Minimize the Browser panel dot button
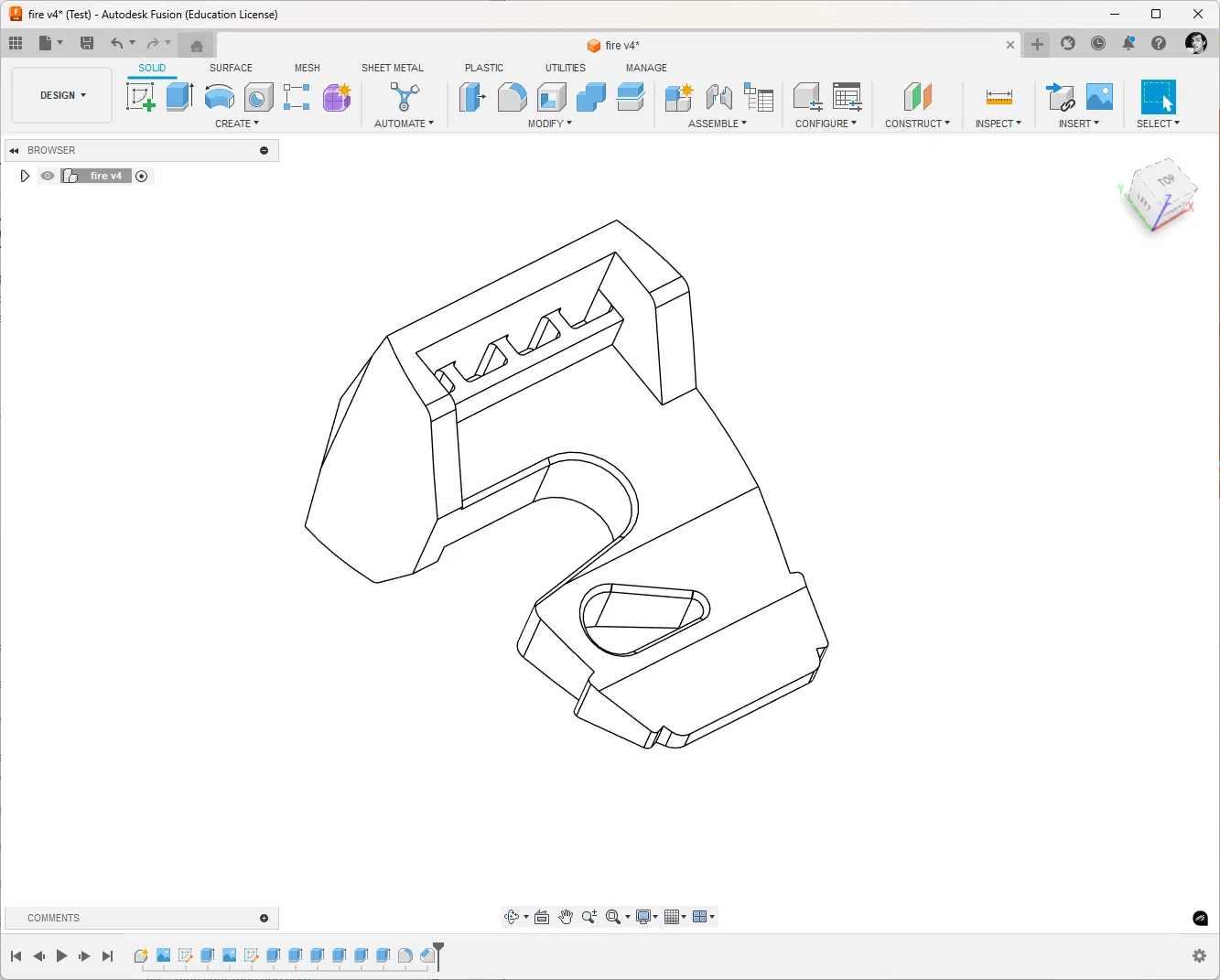Viewport: 1220px width, 980px height. [x=265, y=150]
